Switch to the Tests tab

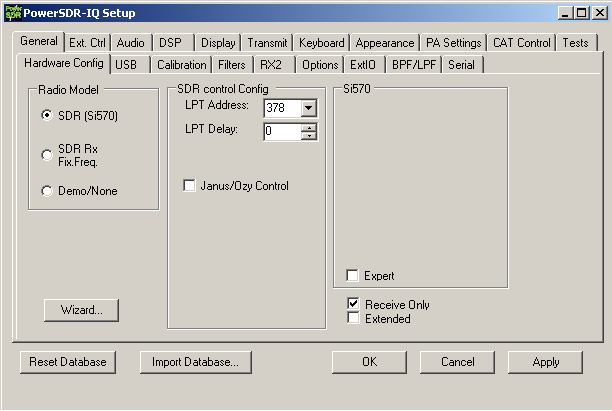point(575,43)
